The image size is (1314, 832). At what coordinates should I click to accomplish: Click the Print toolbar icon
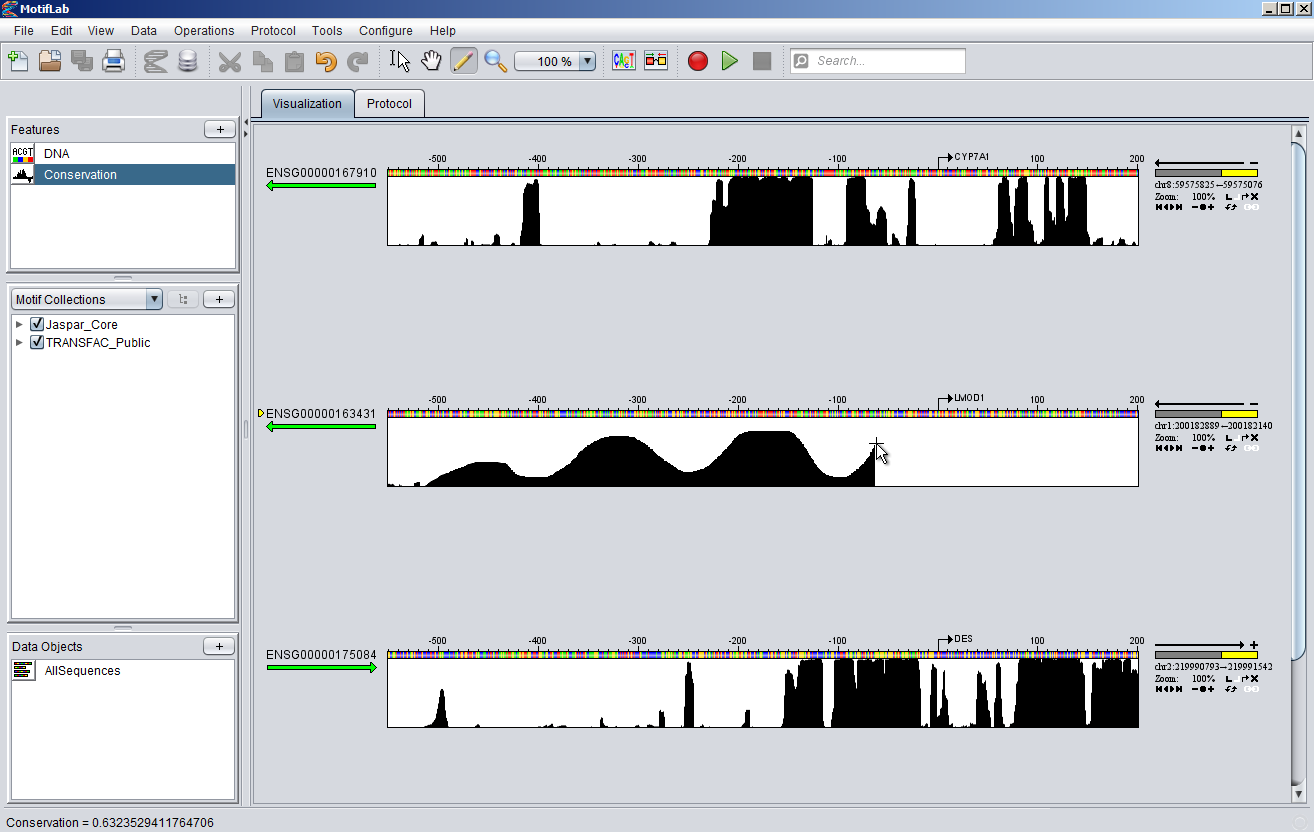pos(114,61)
